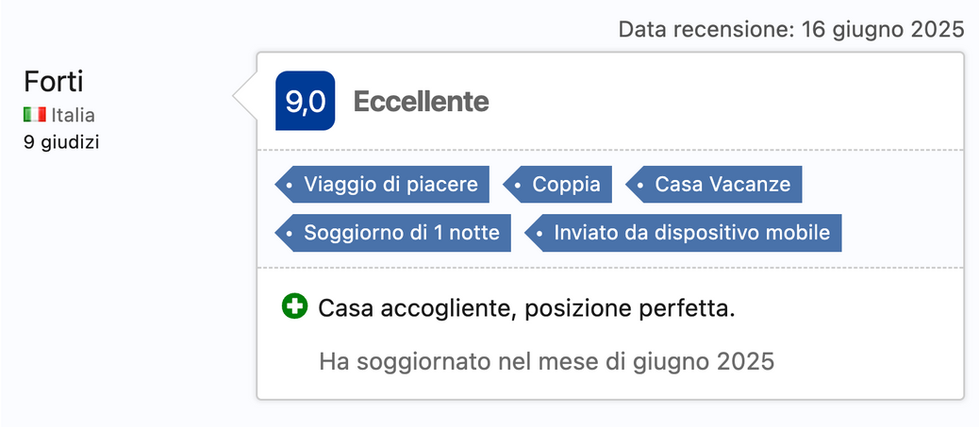
Task: Click the Ha soggiornato nel mese line
Action: [546, 361]
